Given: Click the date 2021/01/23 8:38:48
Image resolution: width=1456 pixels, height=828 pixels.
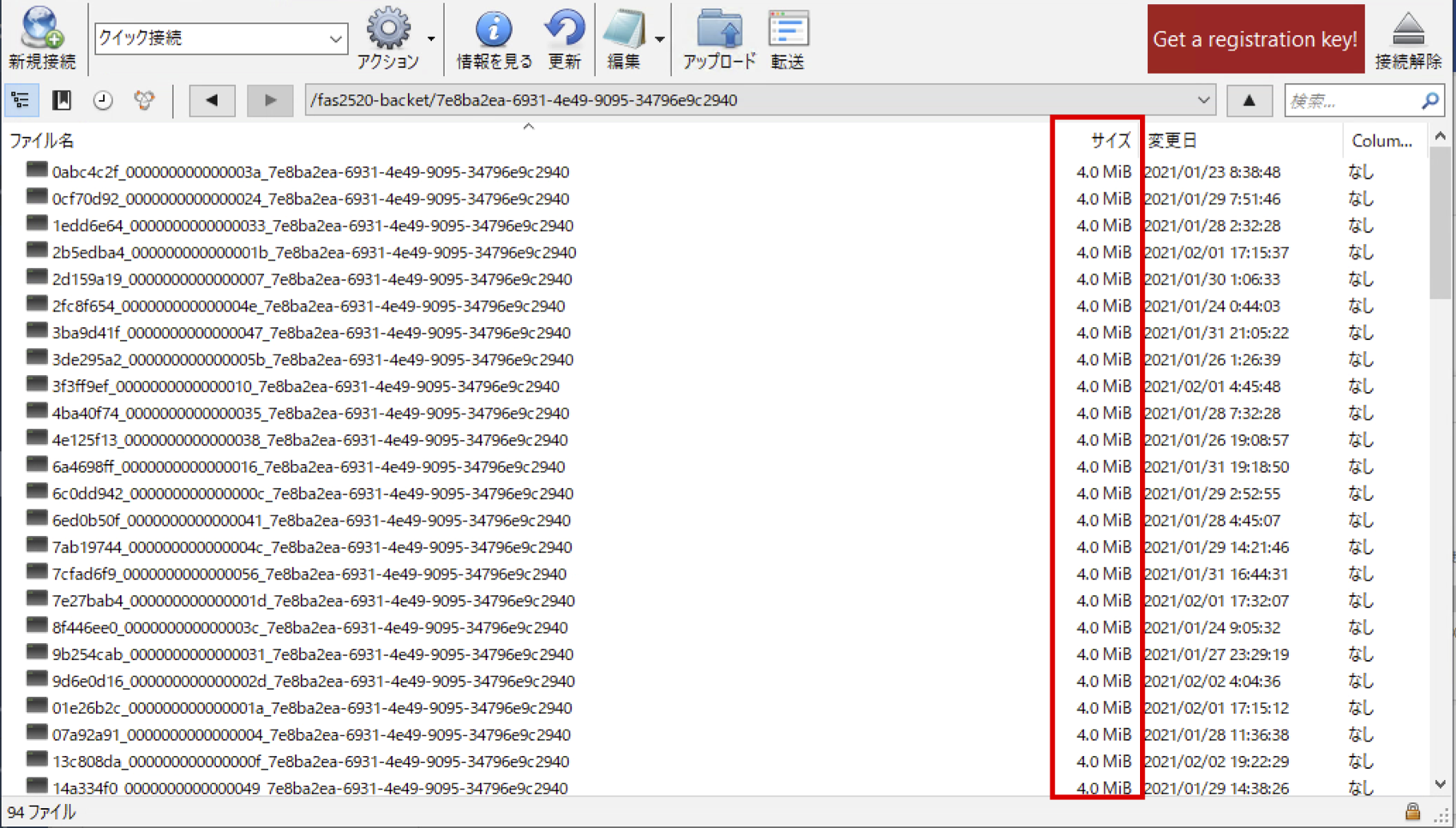Looking at the screenshot, I should [x=1213, y=172].
